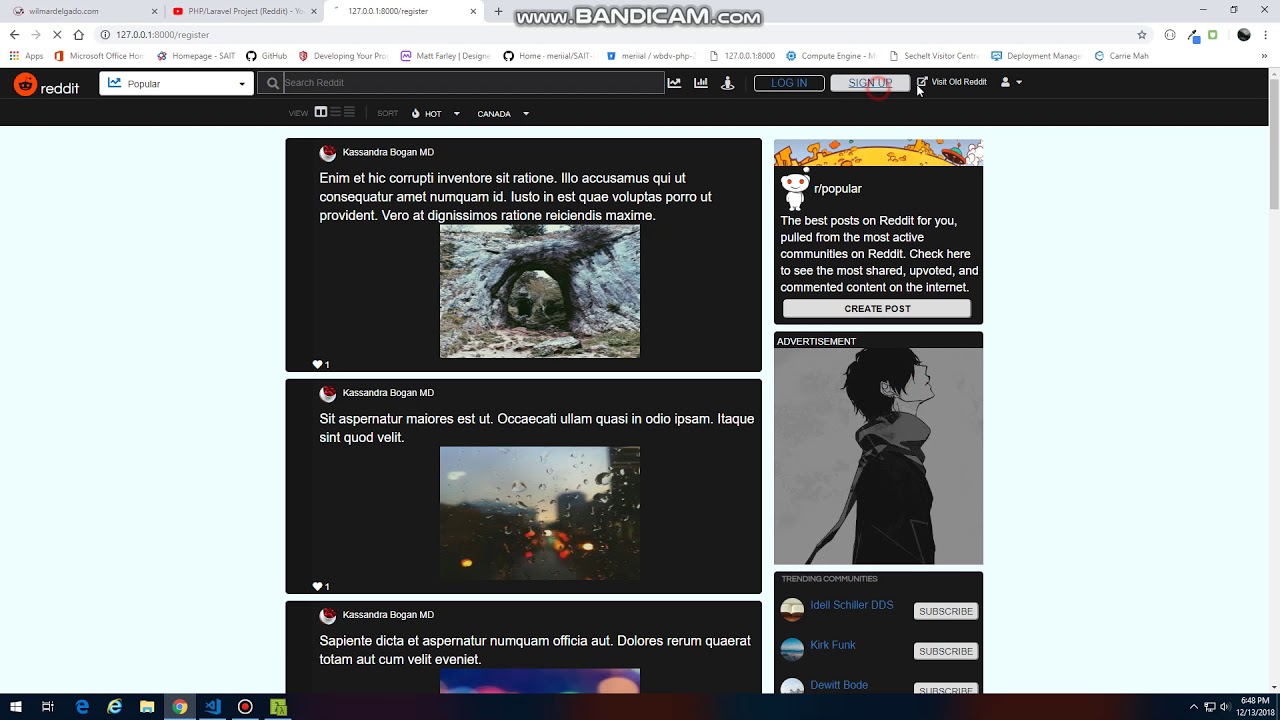
Task: Like the post with rock arch image
Action: [318, 365]
